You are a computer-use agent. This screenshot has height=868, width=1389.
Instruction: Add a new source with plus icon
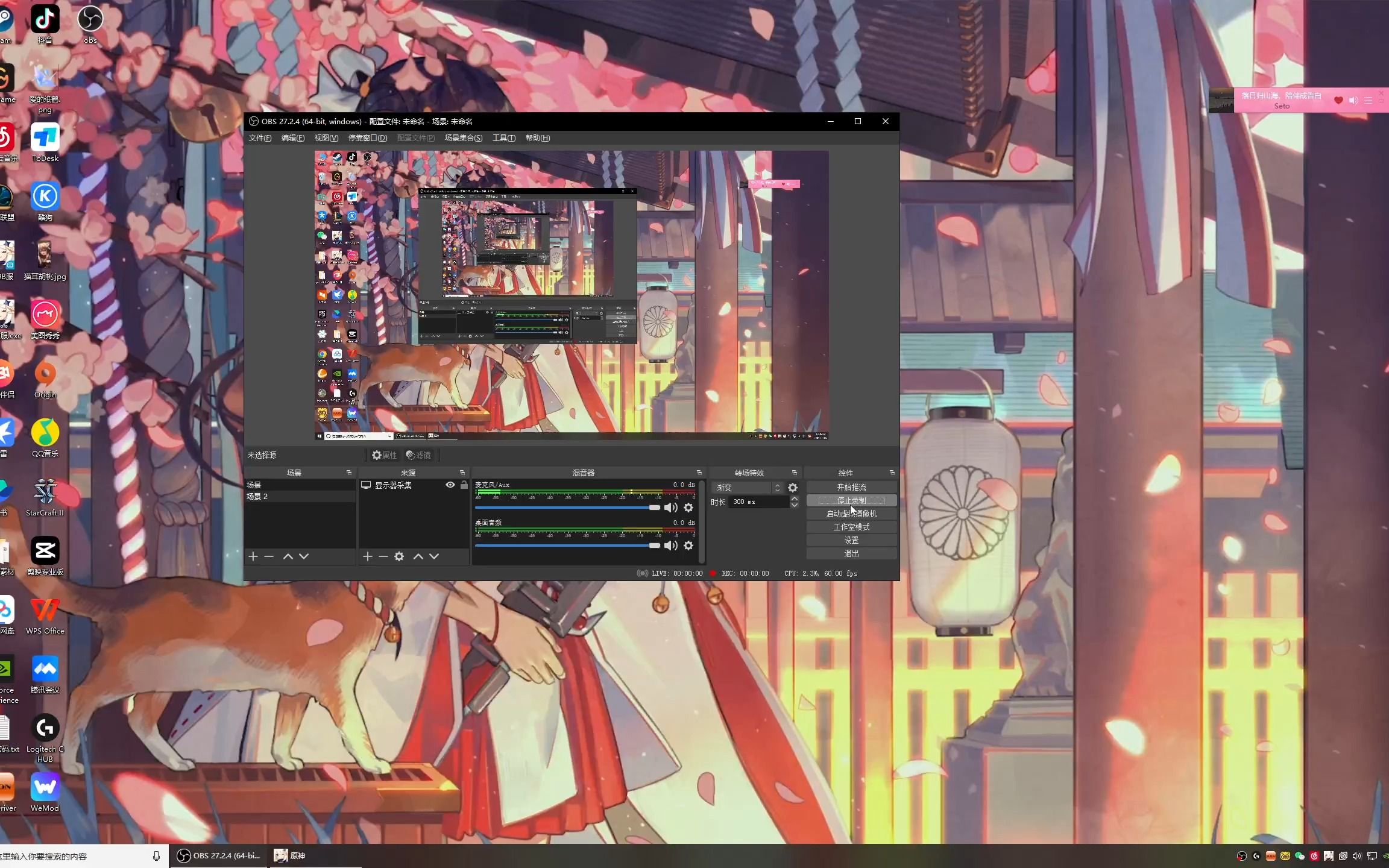pyautogui.click(x=367, y=556)
